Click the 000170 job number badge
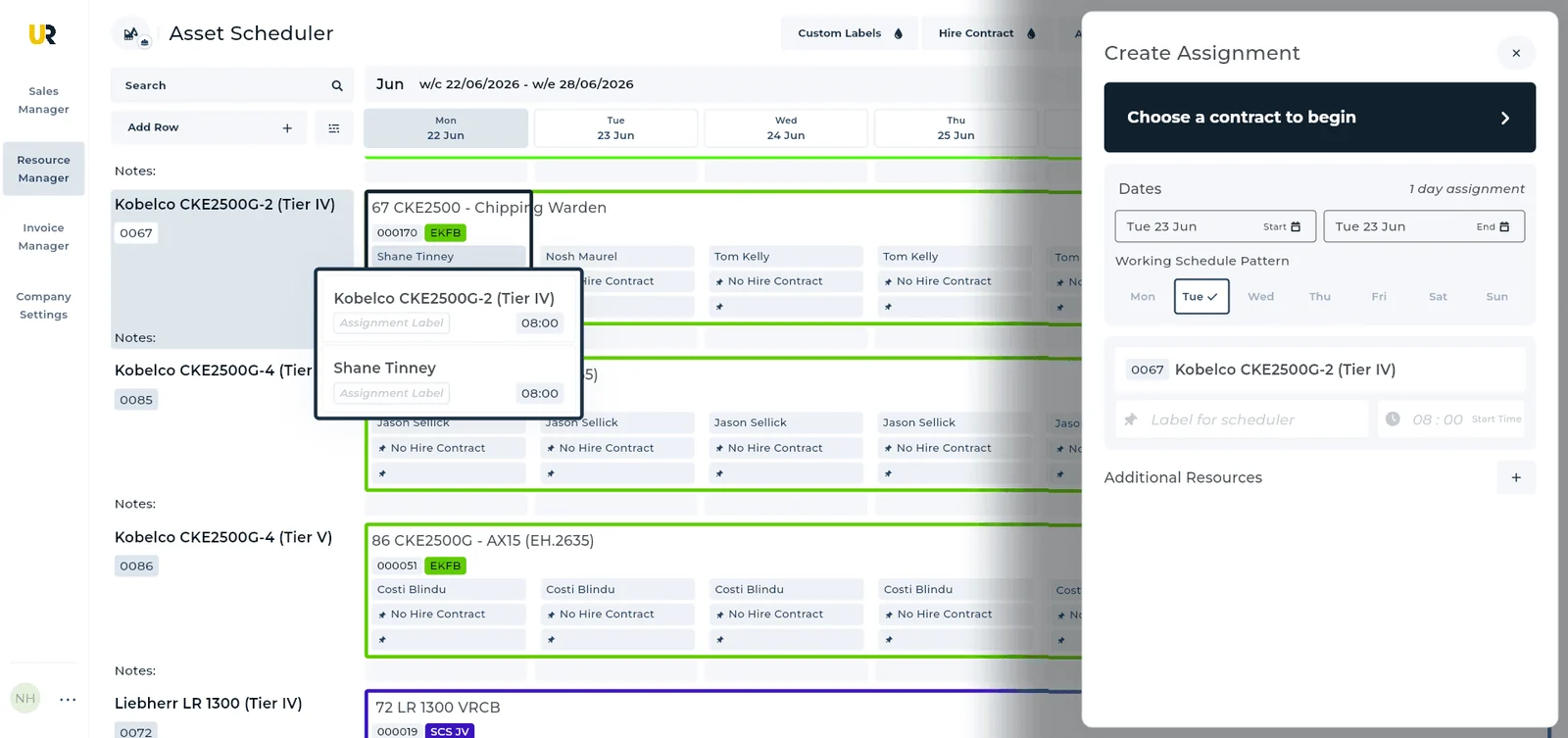The image size is (1568, 738). [x=397, y=233]
